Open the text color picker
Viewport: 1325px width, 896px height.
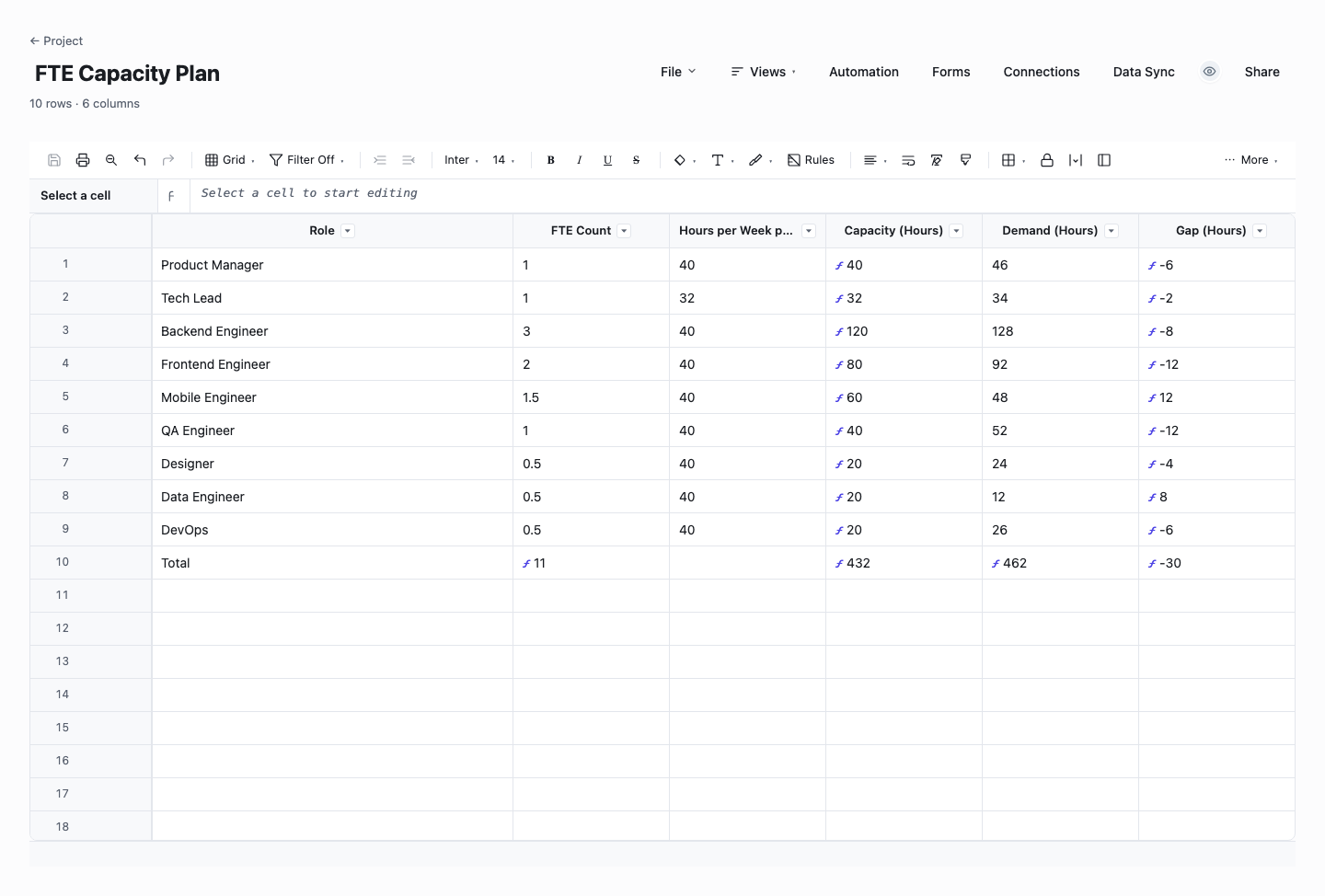point(722,160)
